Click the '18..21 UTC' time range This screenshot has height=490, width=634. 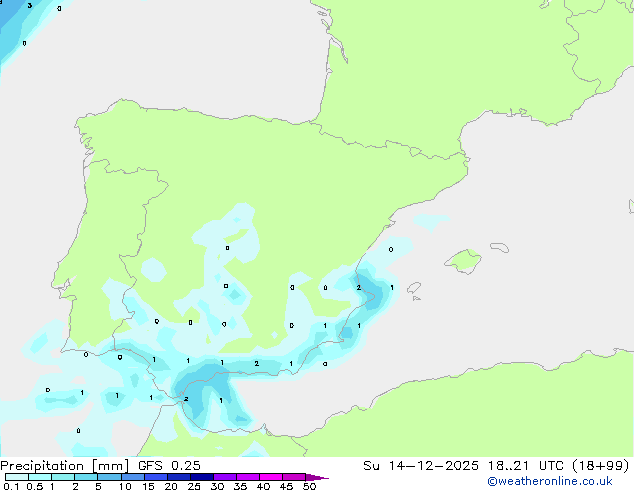tap(526, 466)
